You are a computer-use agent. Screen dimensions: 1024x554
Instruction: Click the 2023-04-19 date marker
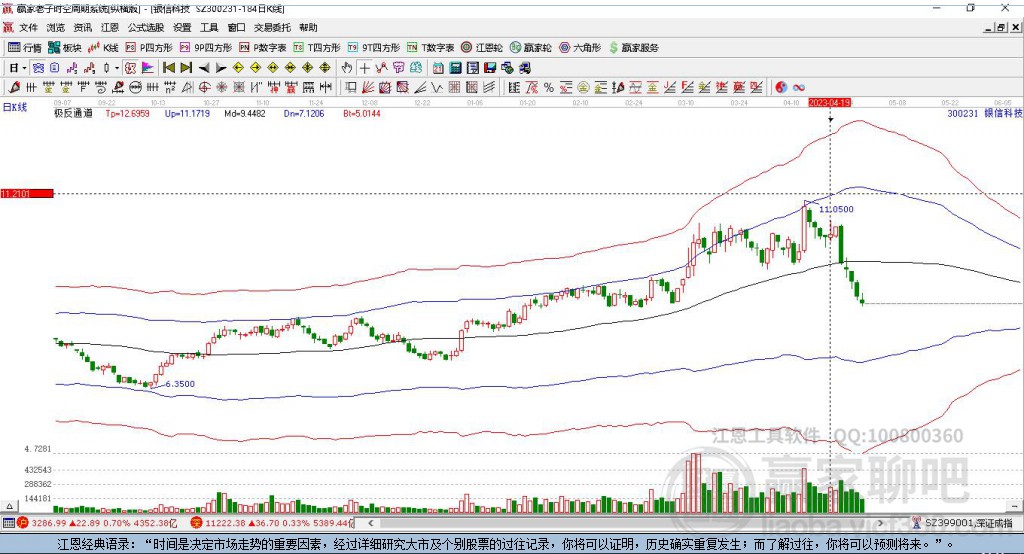[829, 103]
